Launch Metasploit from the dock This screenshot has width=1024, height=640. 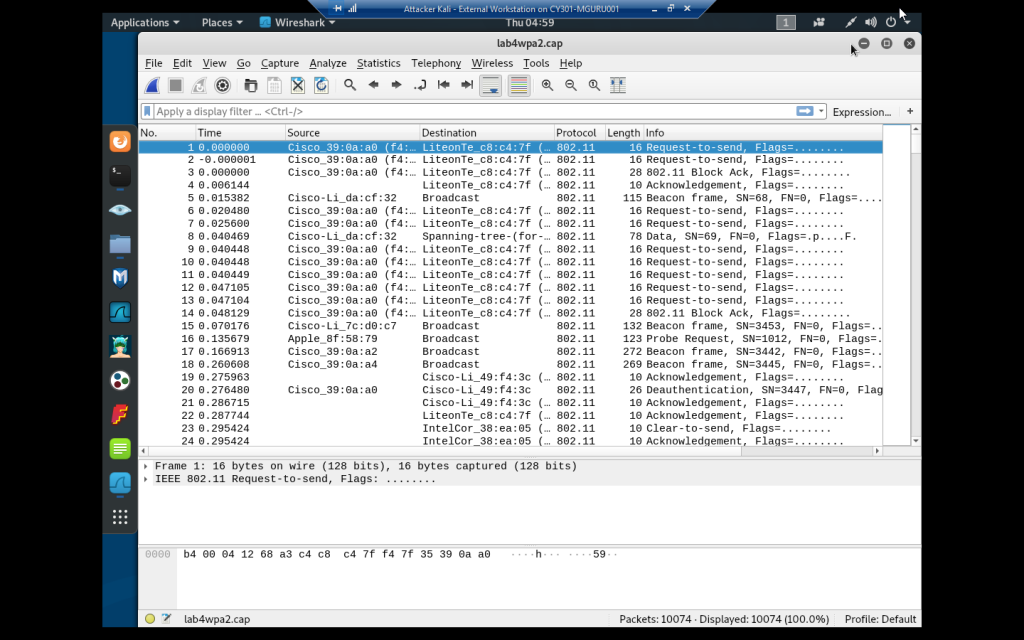click(120, 278)
